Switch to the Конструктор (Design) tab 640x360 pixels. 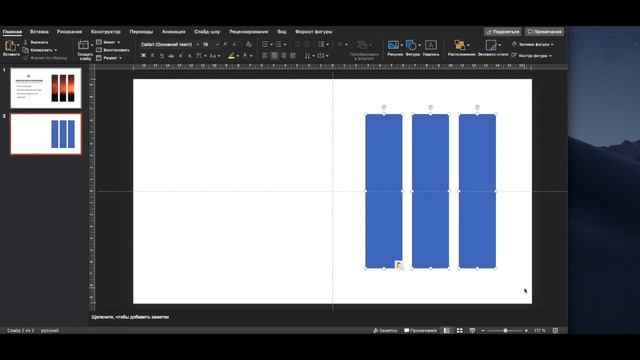pos(106,31)
